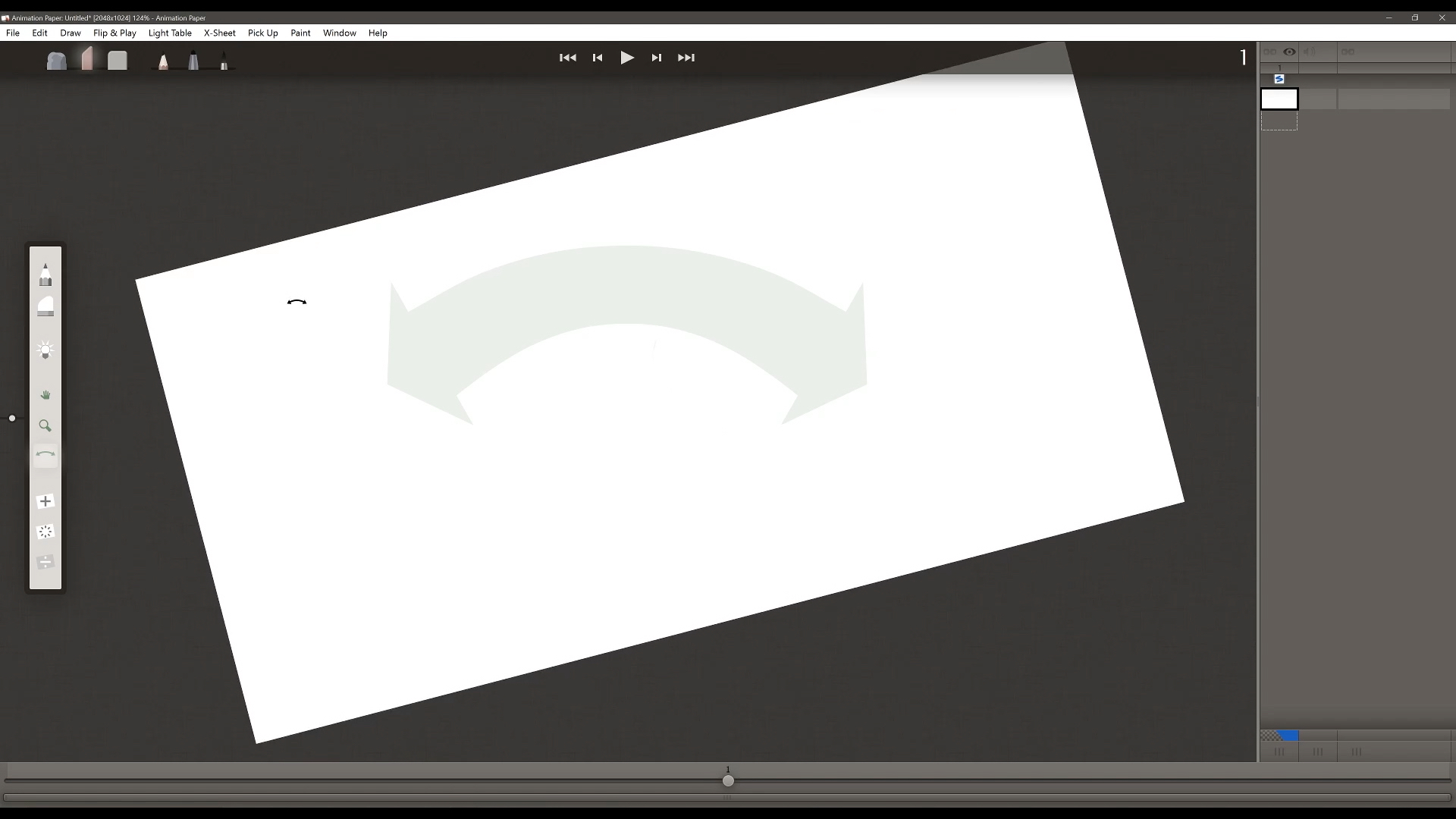1456x819 pixels.
Task: Open the Pick Up menu
Action: pos(262,33)
